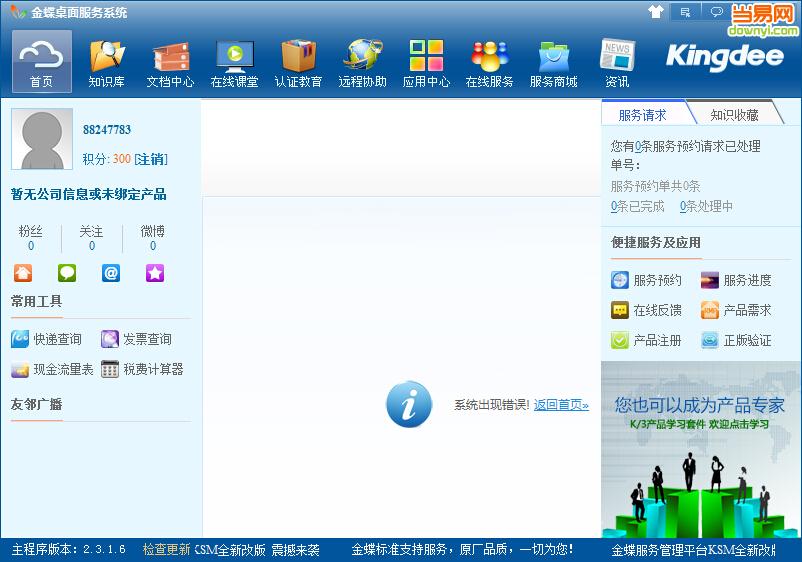Click the 0 count in 您有0条服务预约请求已处理
Screen dimensions: 802x562
[x=638, y=146]
